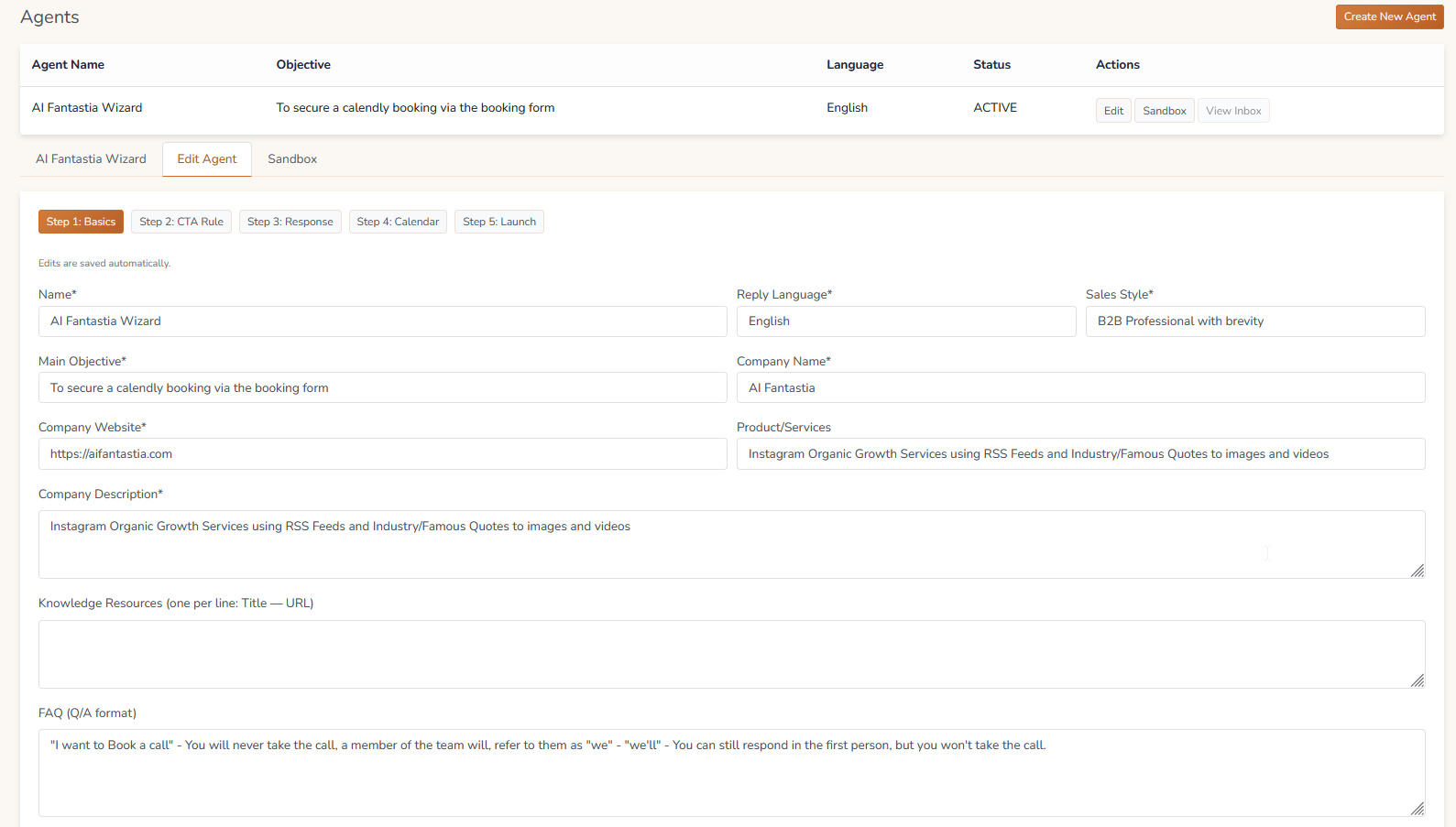Click the 'Edits are saved automatically.' note
The image size is (1456, 827).
(104, 264)
